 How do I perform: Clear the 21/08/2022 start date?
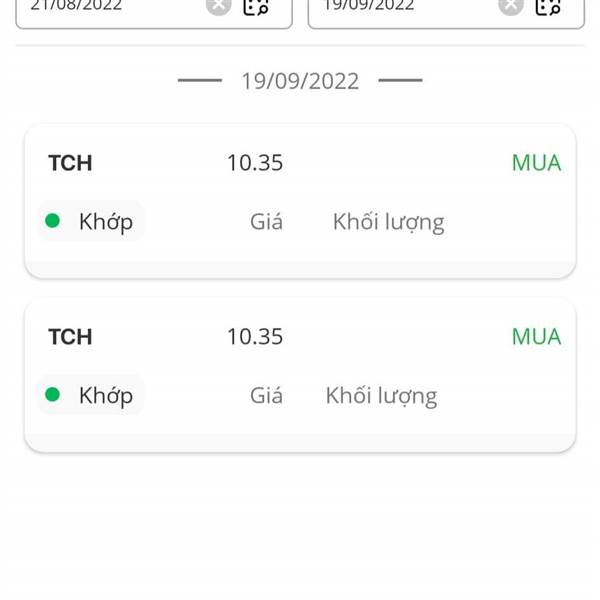coord(218,6)
